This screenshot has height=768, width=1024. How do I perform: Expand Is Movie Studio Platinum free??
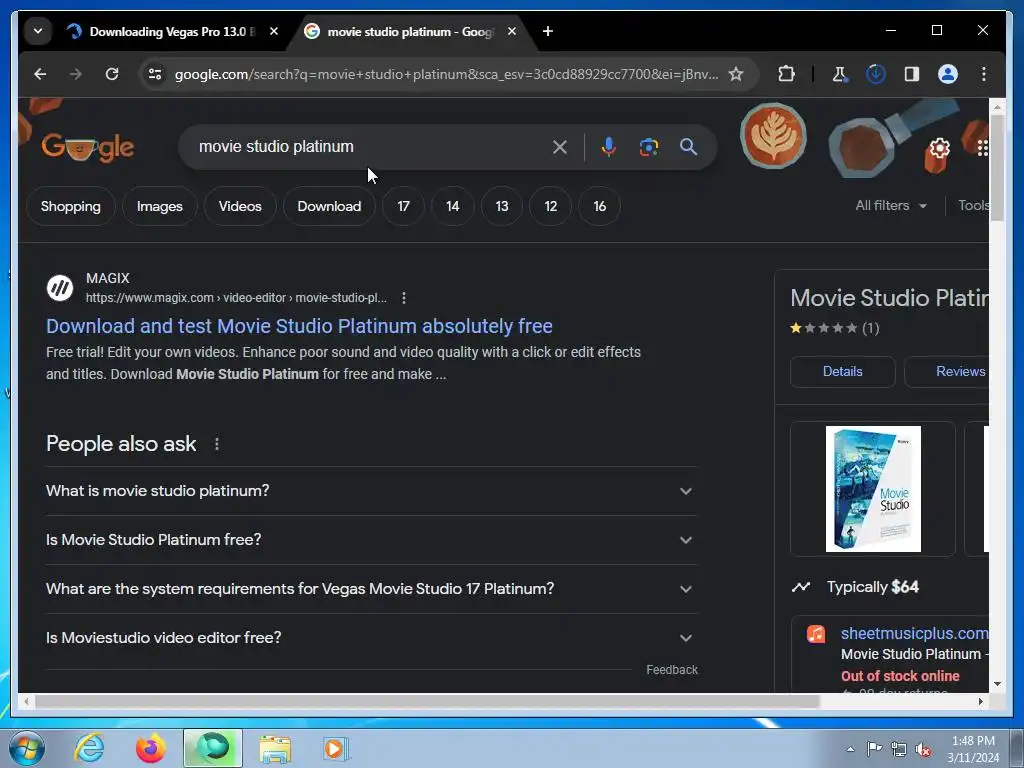coord(371,540)
